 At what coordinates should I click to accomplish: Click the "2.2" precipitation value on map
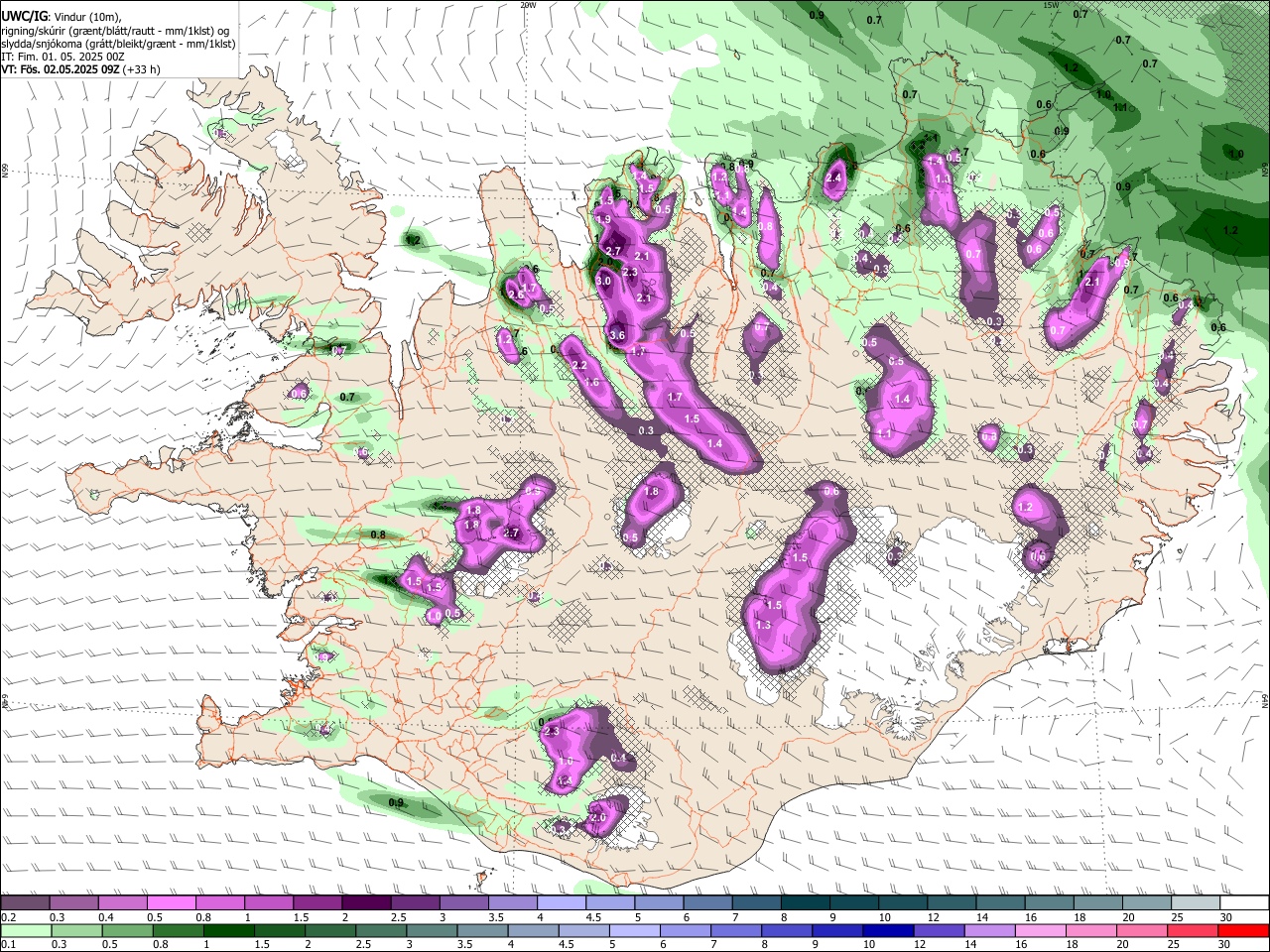[x=580, y=366]
